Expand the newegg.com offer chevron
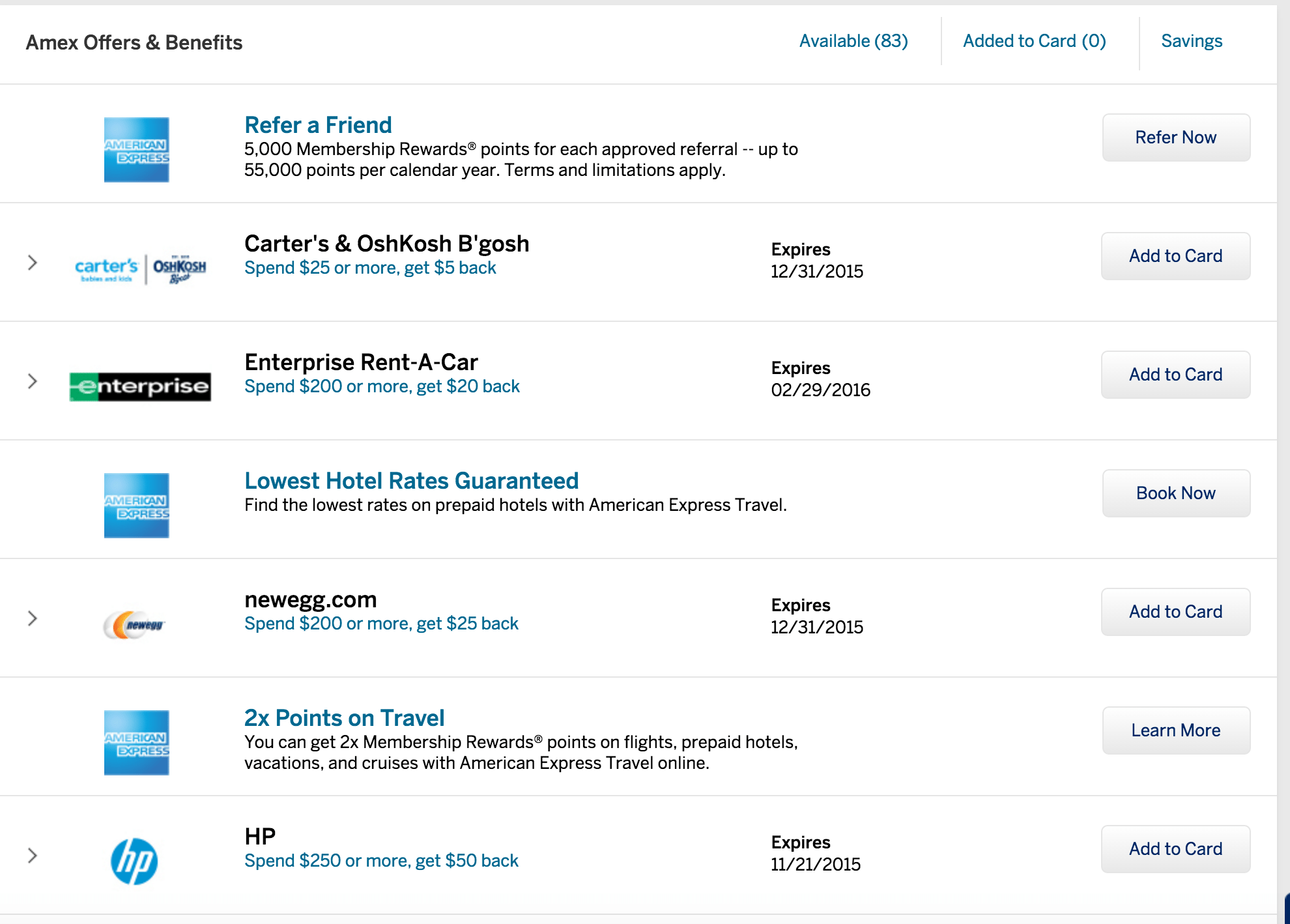This screenshot has width=1290, height=924. click(32, 618)
